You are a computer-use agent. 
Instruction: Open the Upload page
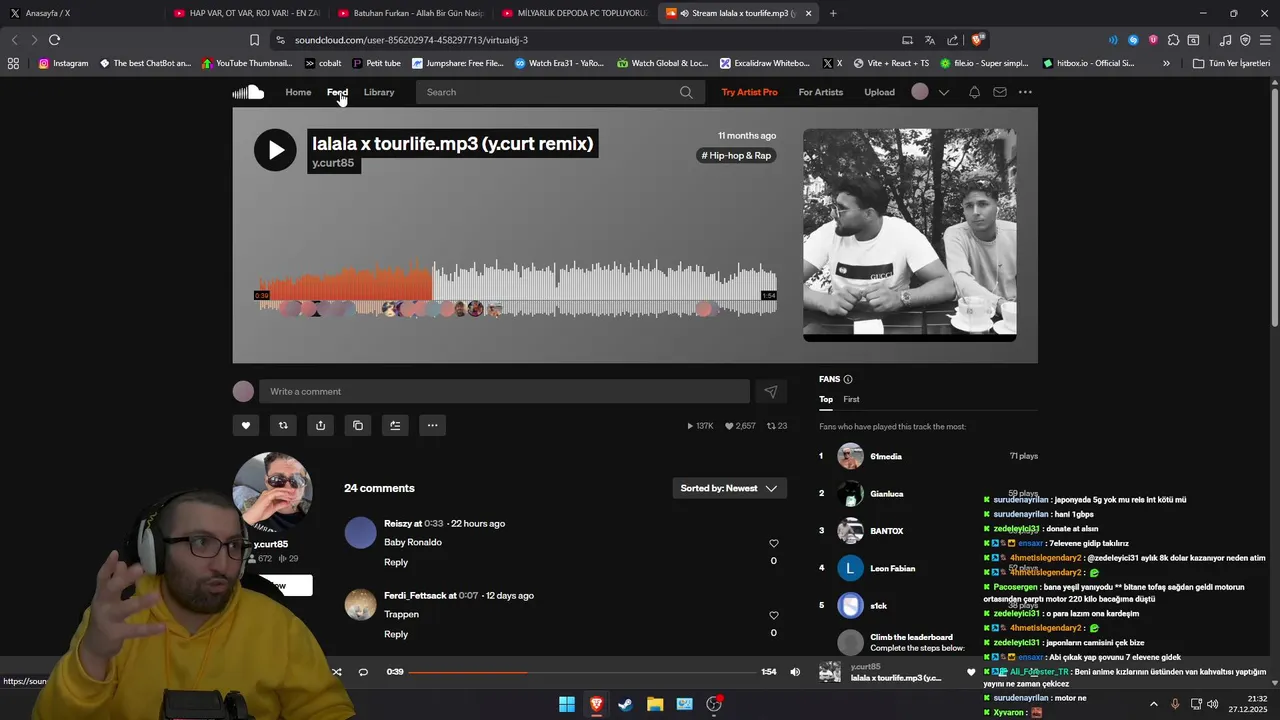[879, 92]
